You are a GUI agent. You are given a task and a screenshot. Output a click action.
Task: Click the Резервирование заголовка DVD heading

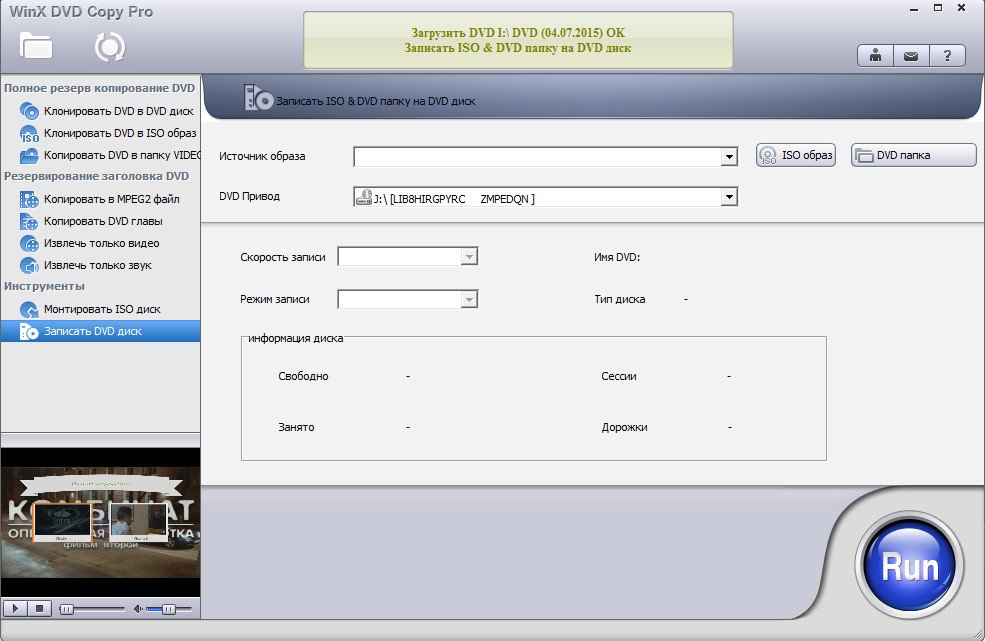point(96,176)
